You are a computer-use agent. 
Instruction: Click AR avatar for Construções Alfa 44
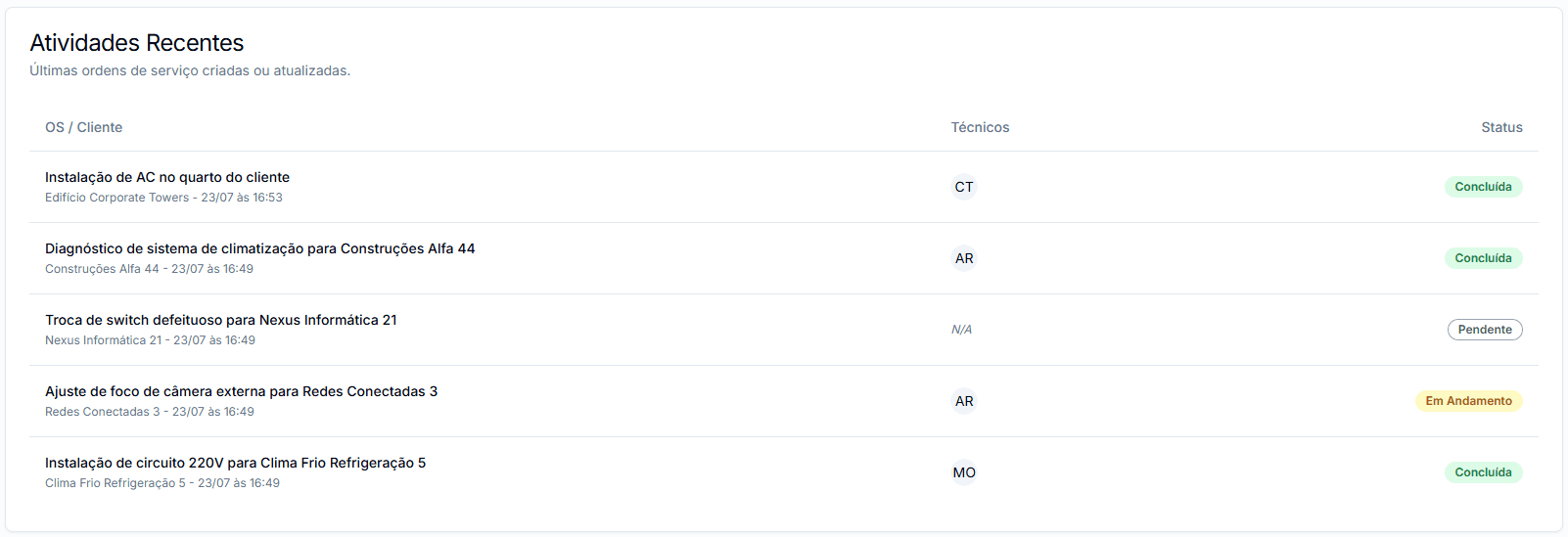pos(964,258)
